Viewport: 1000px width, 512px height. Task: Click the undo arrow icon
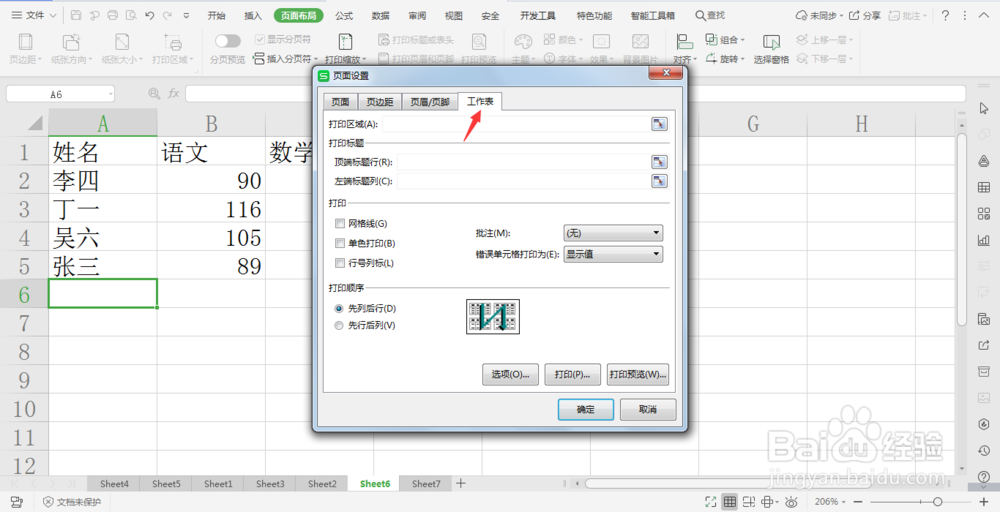(149, 15)
